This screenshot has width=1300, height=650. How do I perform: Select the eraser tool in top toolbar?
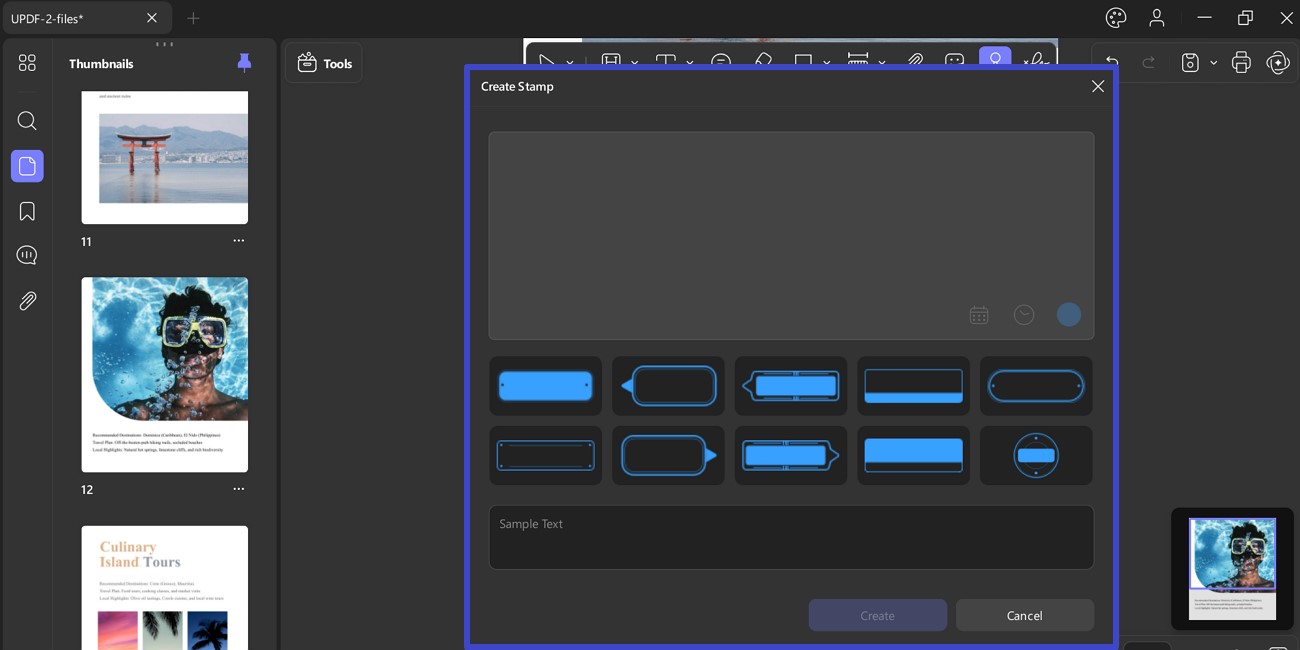pyautogui.click(x=763, y=60)
